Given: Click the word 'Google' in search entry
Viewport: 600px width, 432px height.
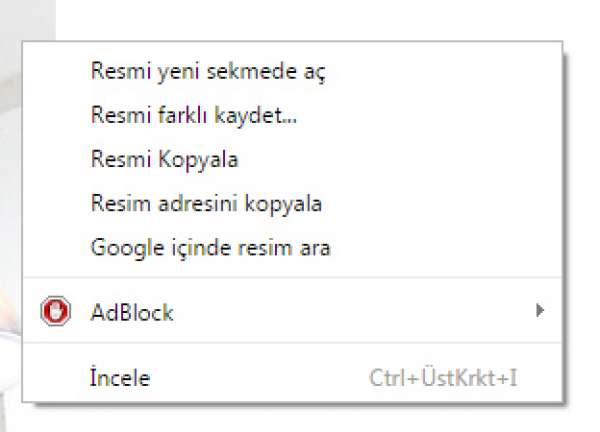Looking at the screenshot, I should pyautogui.click(x=127, y=248).
